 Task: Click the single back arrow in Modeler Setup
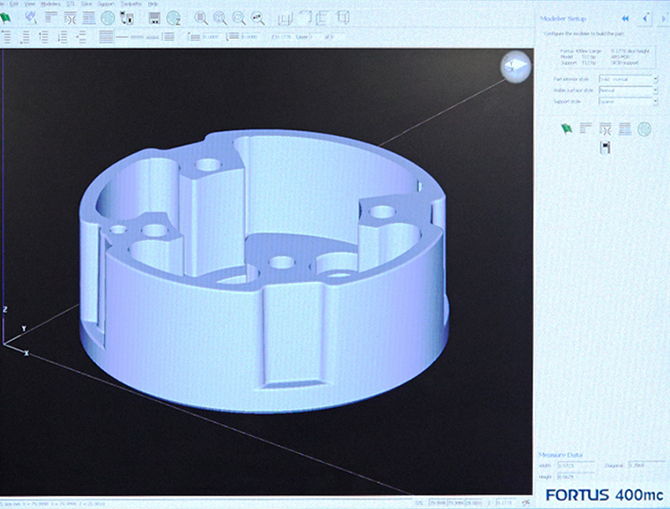pyautogui.click(x=645, y=18)
